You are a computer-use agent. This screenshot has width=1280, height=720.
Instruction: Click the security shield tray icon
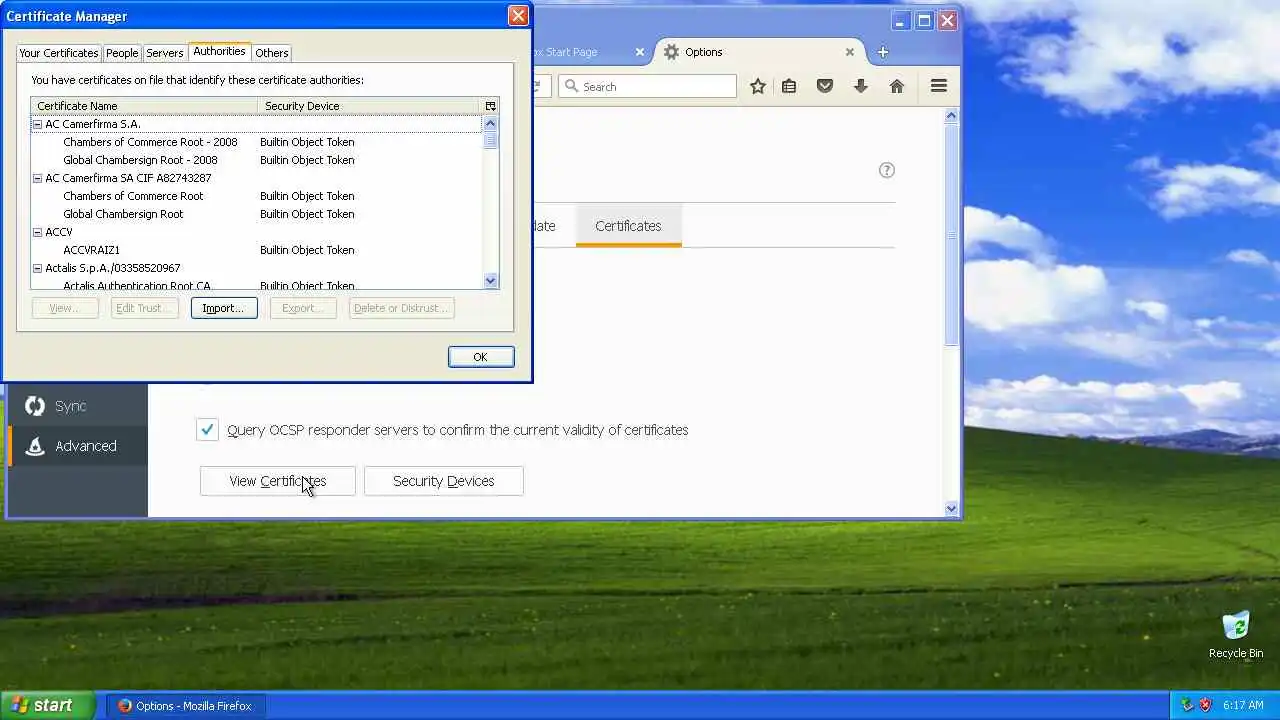(1187, 706)
